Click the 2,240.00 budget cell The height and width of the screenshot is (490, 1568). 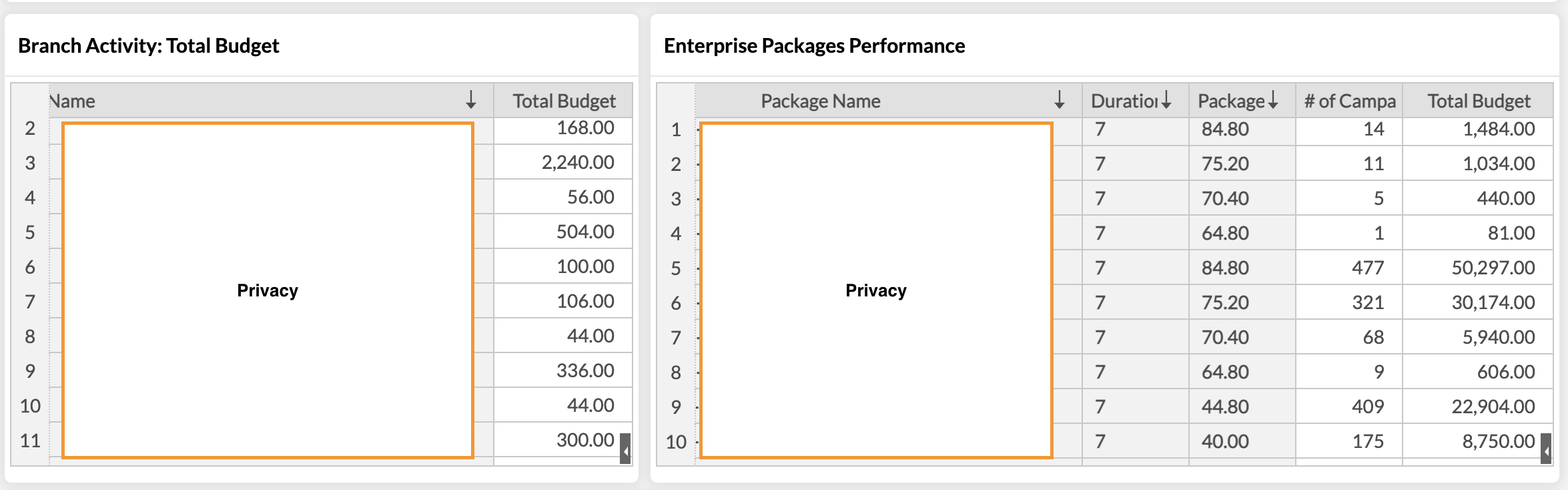point(577,162)
